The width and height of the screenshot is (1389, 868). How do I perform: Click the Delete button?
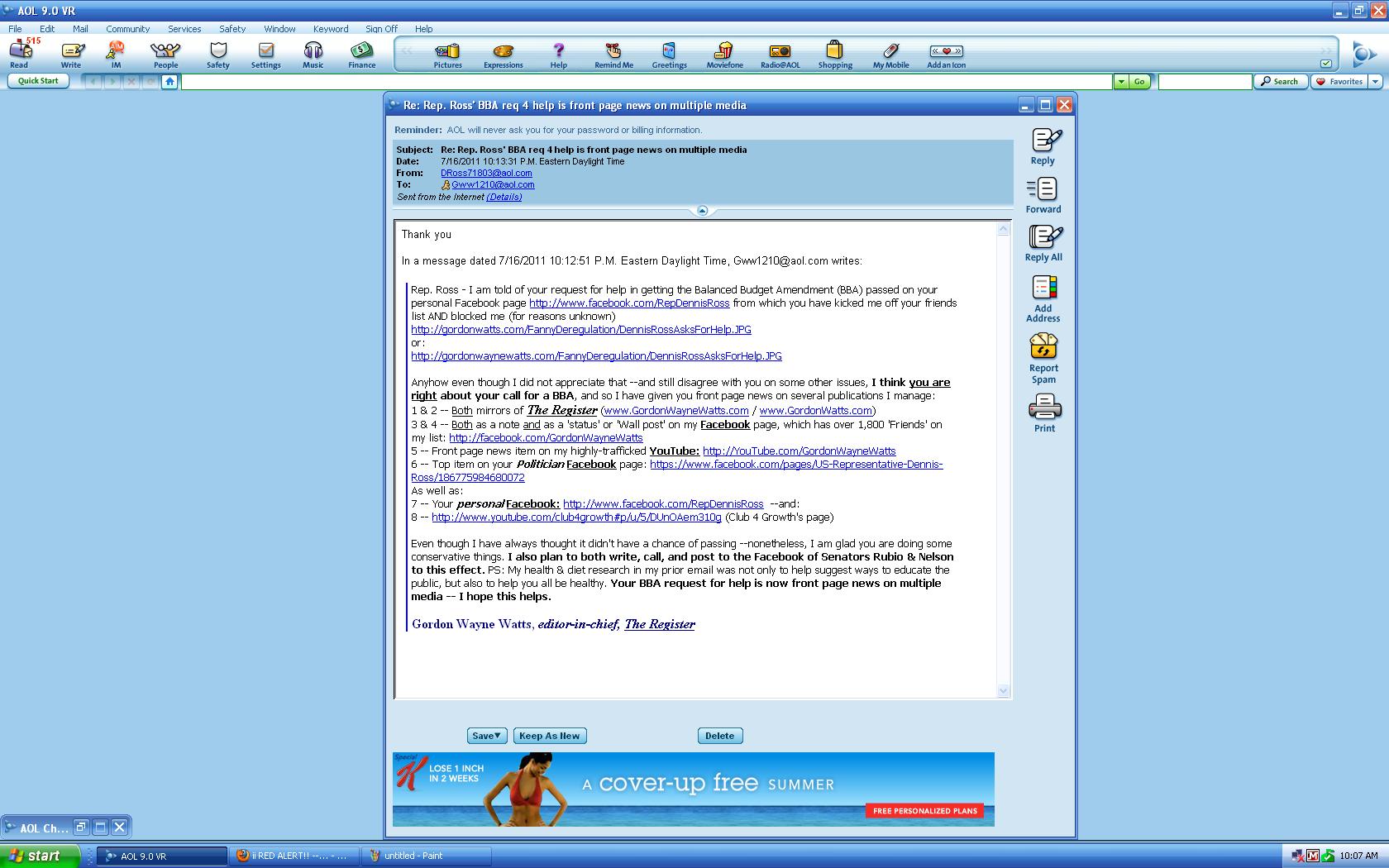pyautogui.click(x=719, y=736)
